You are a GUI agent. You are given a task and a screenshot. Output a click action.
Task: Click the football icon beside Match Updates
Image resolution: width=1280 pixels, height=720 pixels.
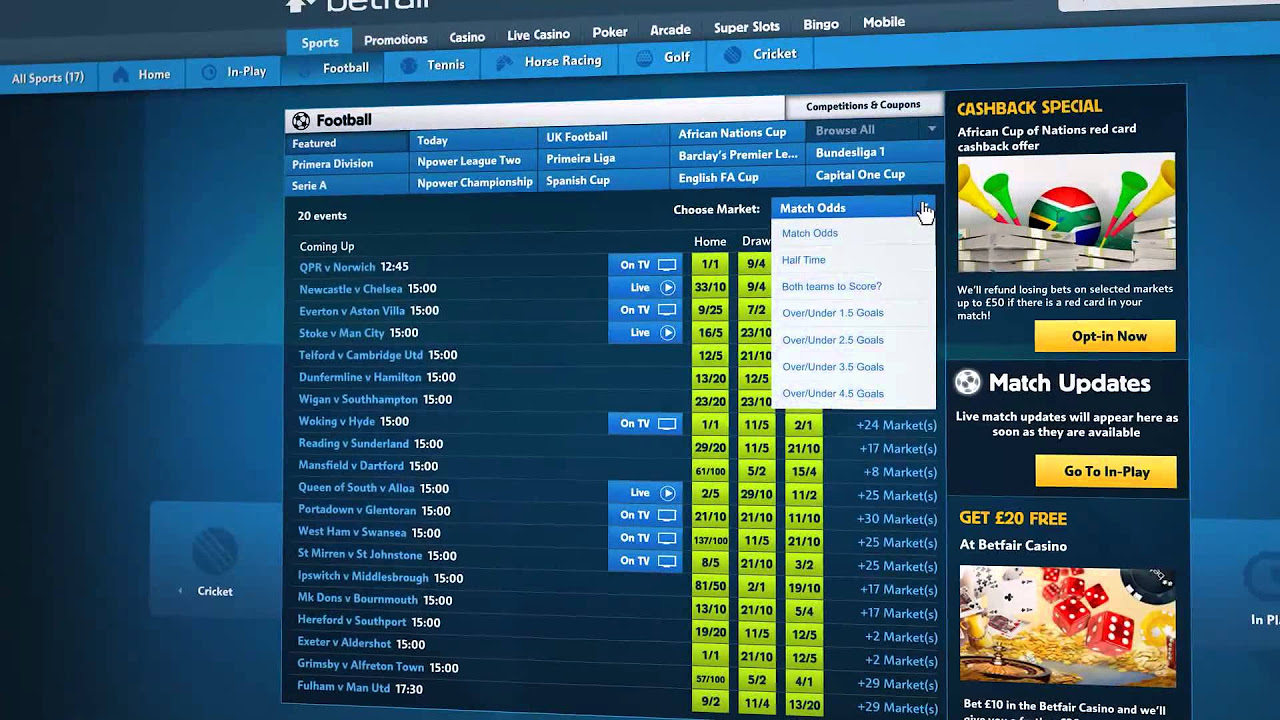tap(968, 382)
